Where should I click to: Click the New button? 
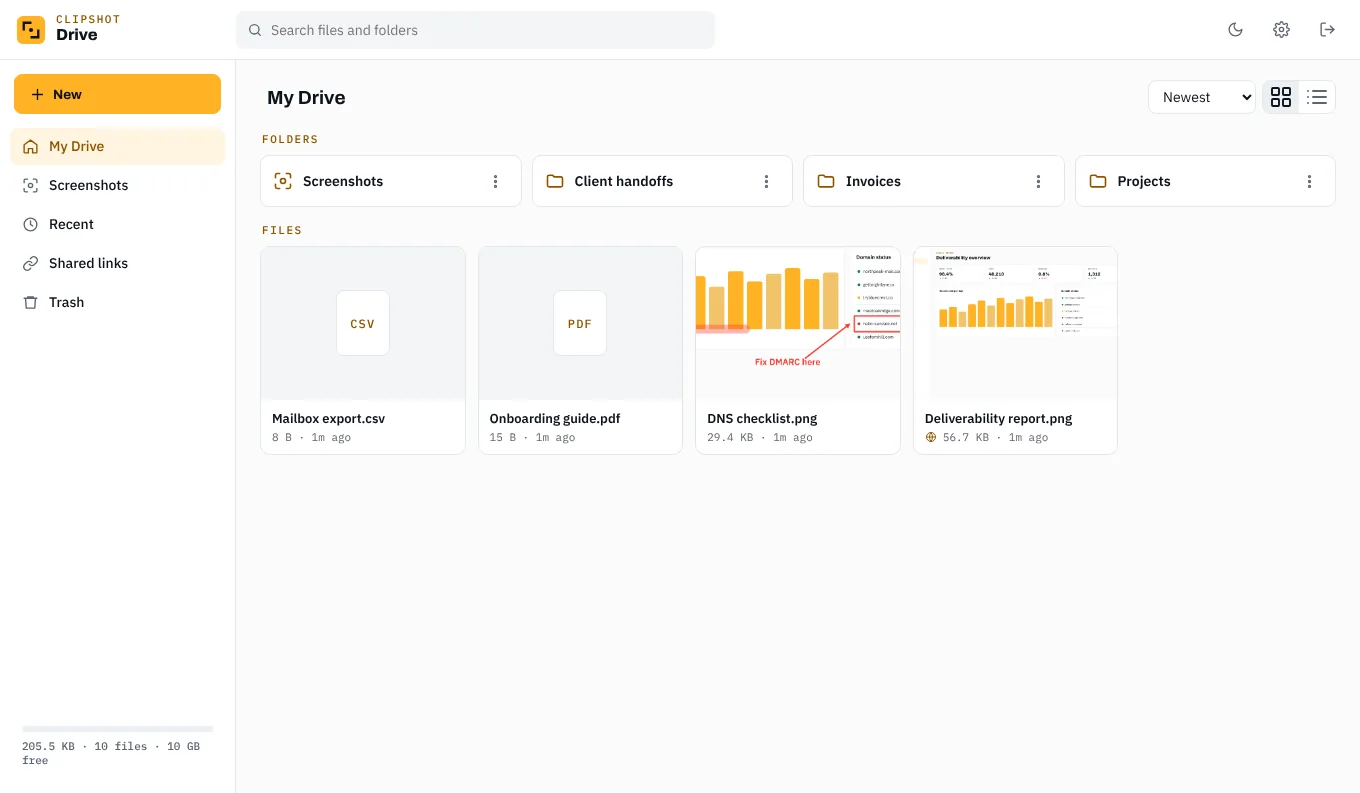pyautogui.click(x=117, y=94)
